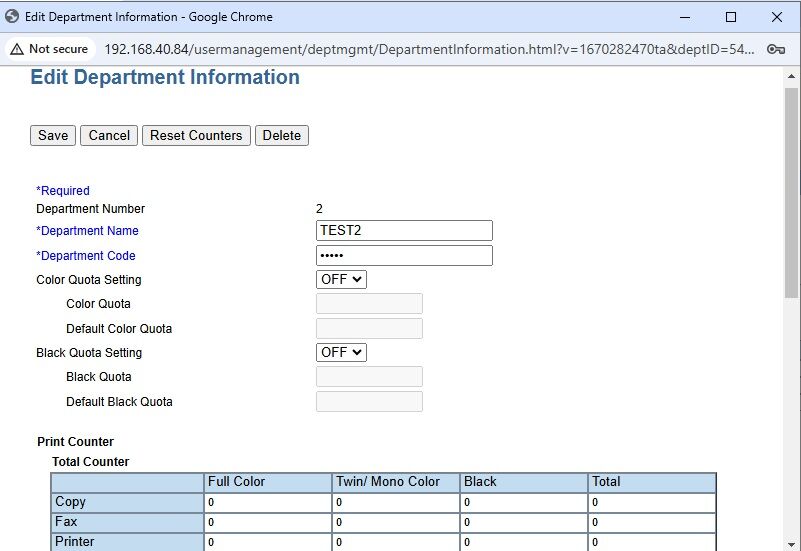Viewport: 801px width, 551px height.
Task: Click the Printer Total counter field
Action: [x=652, y=542]
